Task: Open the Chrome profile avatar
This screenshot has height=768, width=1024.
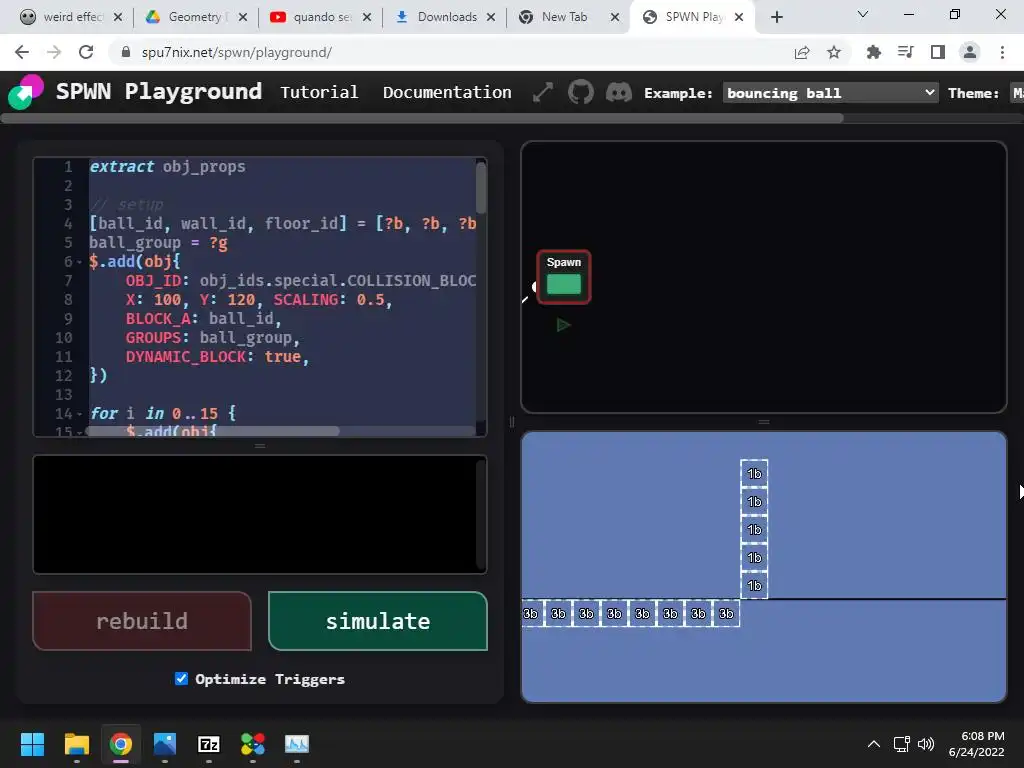Action: [x=970, y=52]
